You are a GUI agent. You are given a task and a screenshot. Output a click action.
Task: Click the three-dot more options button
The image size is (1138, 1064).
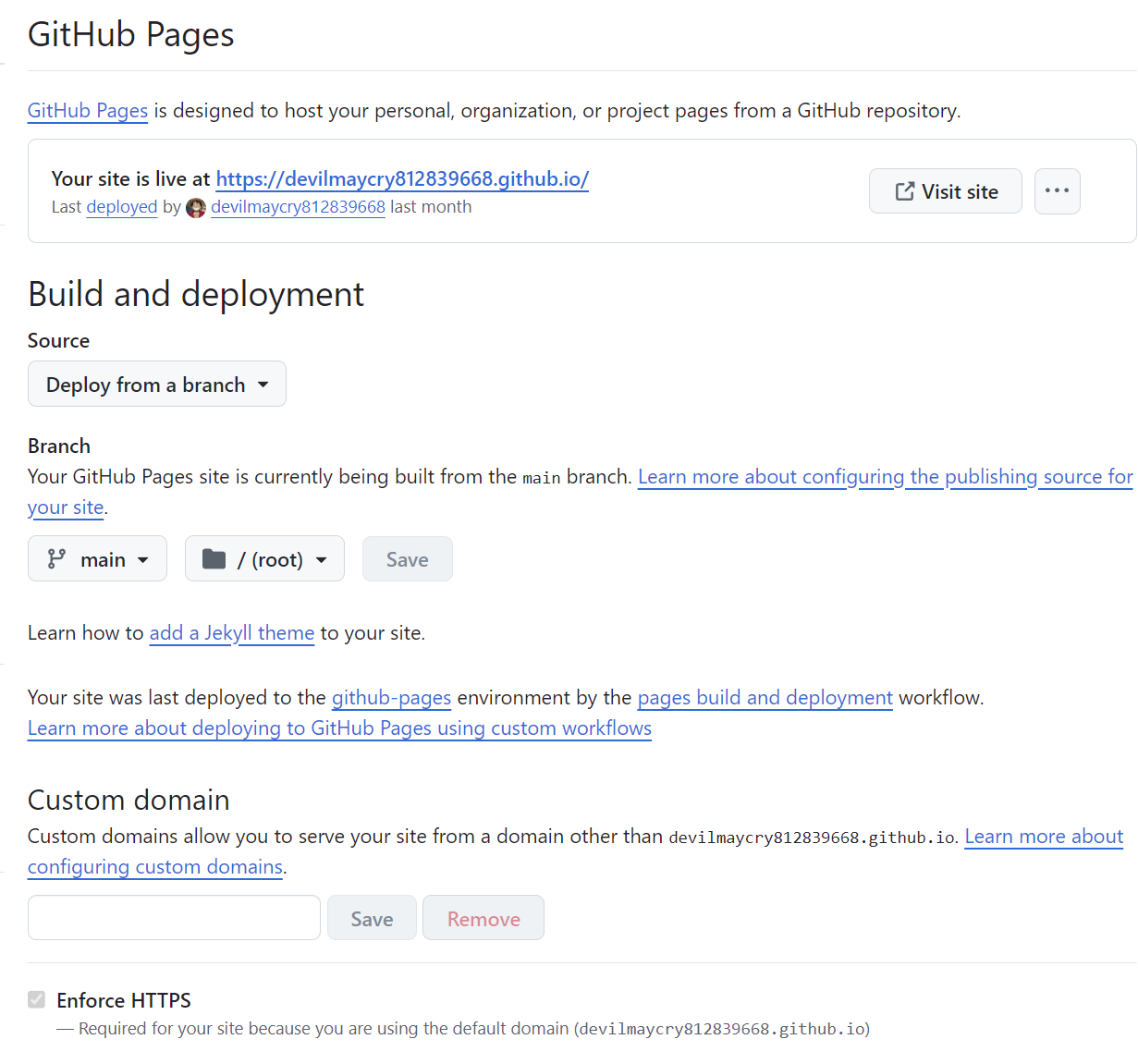pos(1057,191)
